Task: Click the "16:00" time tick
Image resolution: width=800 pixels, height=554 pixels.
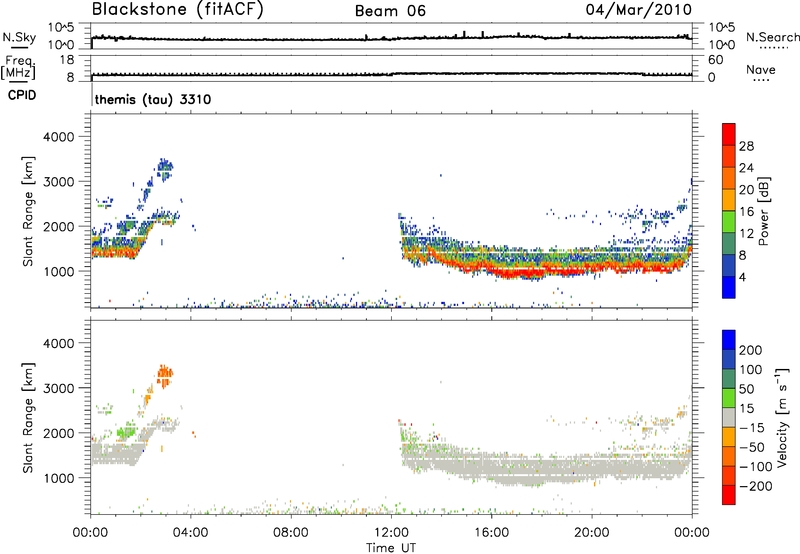Action: click(491, 533)
